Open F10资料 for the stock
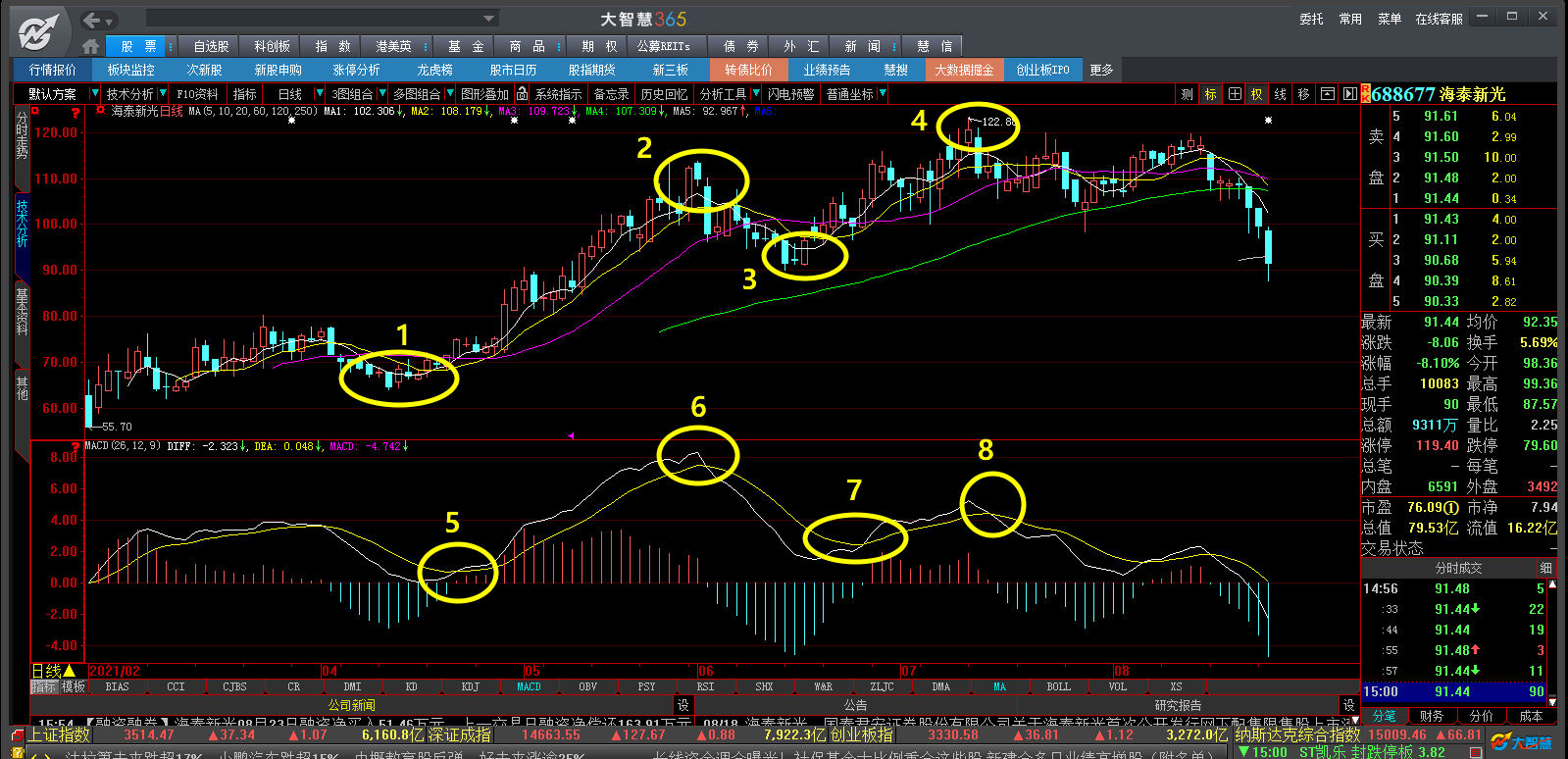The height and width of the screenshot is (759, 1568). (197, 94)
